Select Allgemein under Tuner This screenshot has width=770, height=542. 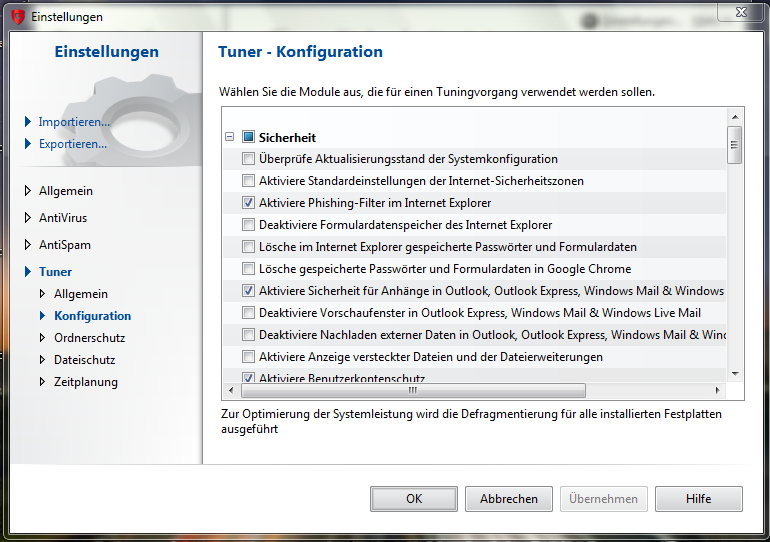click(80, 294)
